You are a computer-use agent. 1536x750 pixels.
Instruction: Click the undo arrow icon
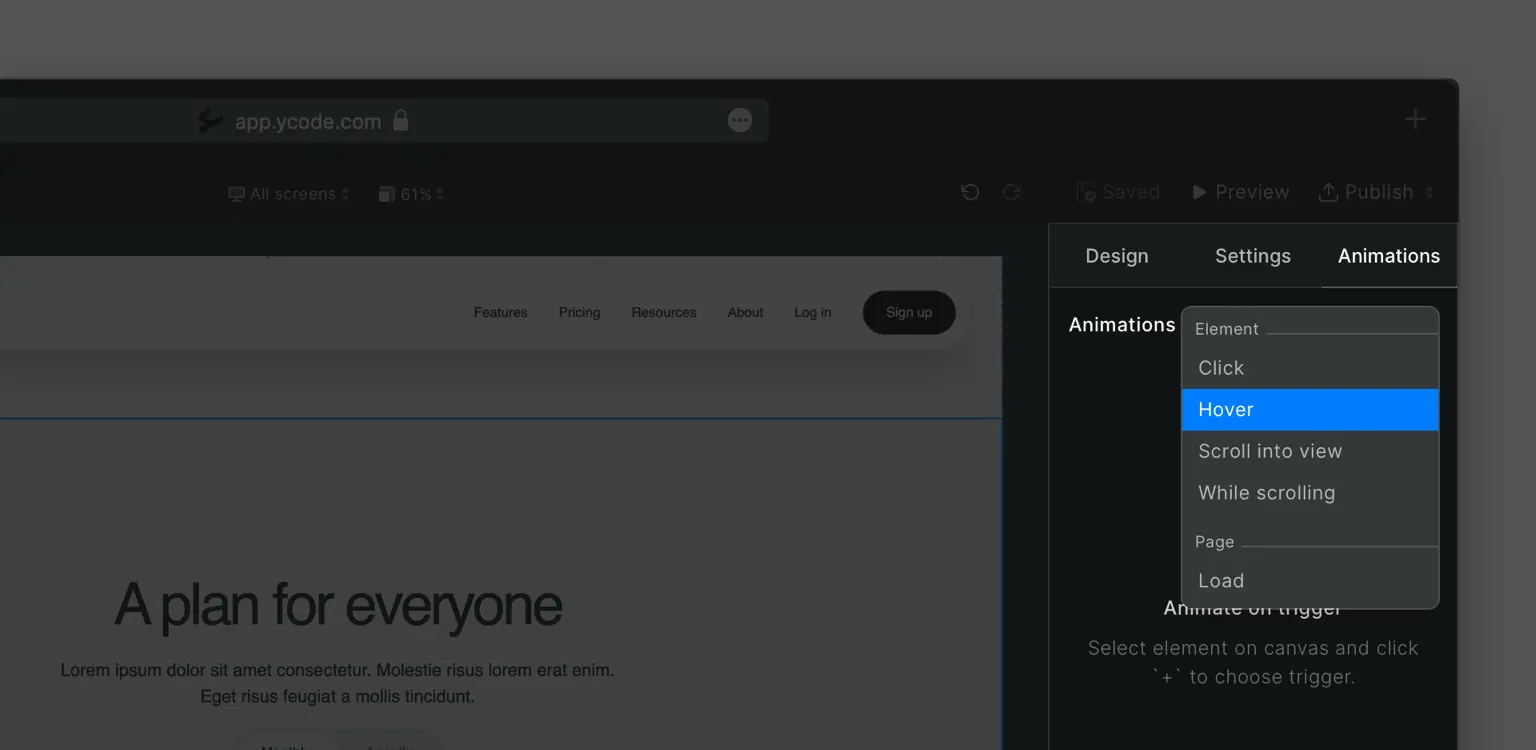[970, 192]
